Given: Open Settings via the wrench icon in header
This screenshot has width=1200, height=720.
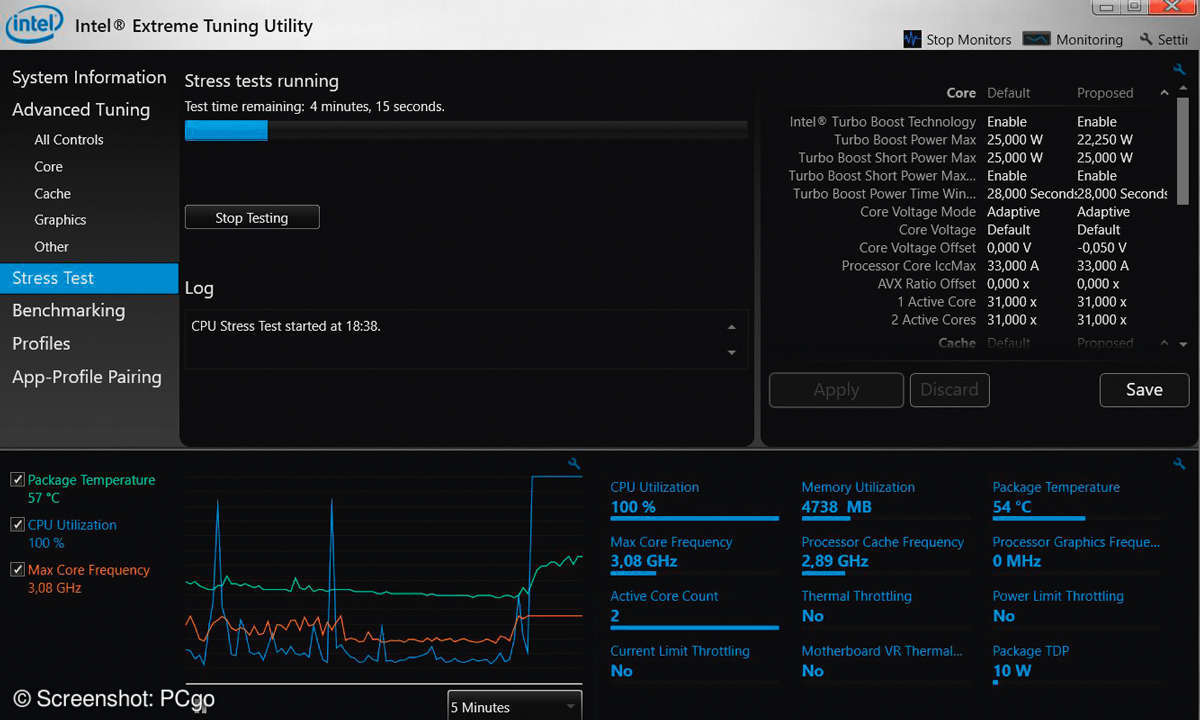Looking at the screenshot, I should coord(1146,39).
